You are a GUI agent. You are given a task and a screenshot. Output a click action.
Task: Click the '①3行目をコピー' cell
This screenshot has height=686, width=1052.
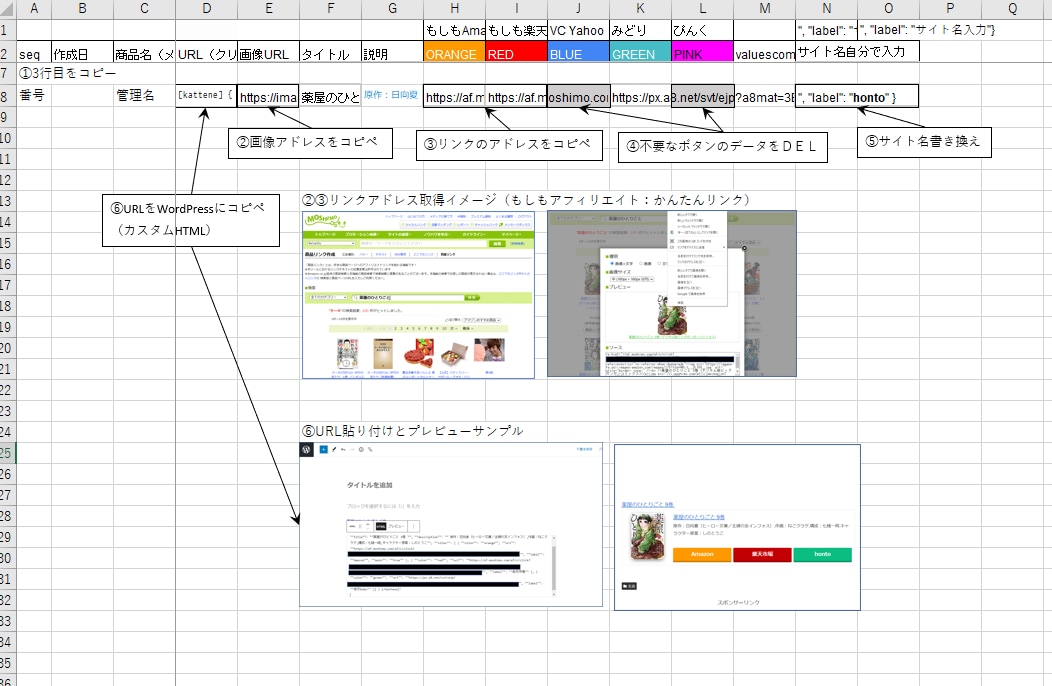(67, 73)
